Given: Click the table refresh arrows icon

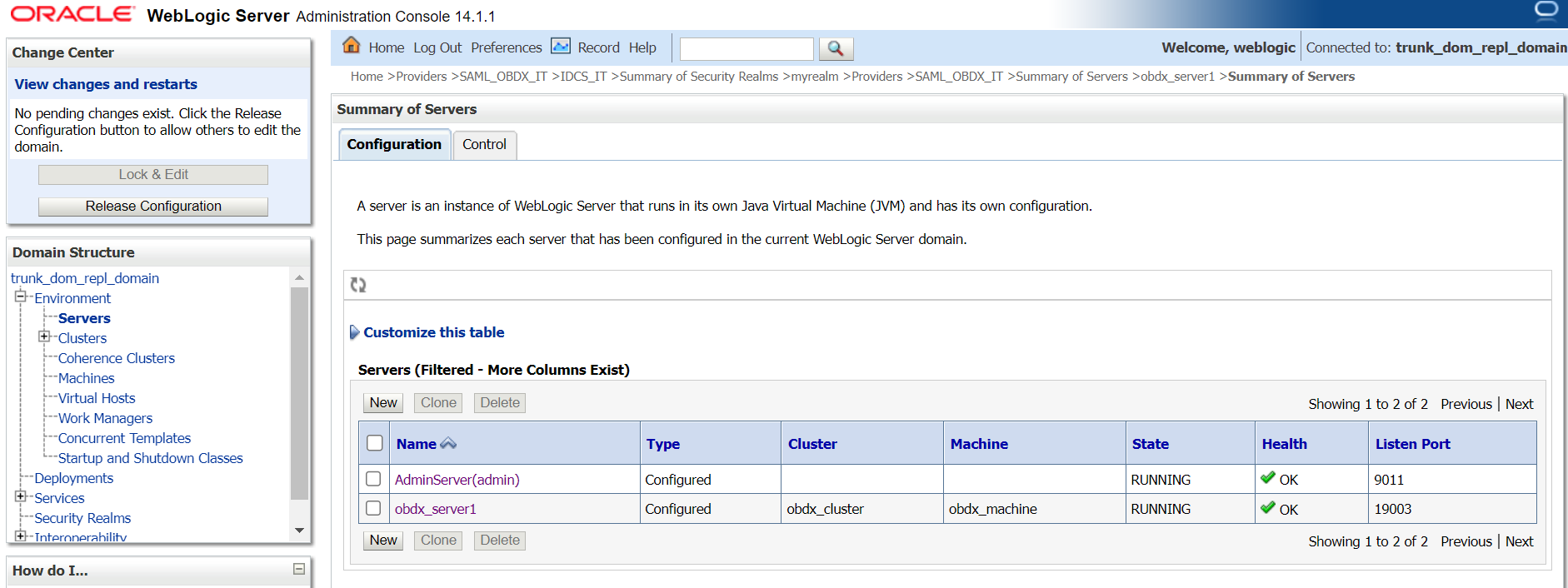Looking at the screenshot, I should (358, 285).
